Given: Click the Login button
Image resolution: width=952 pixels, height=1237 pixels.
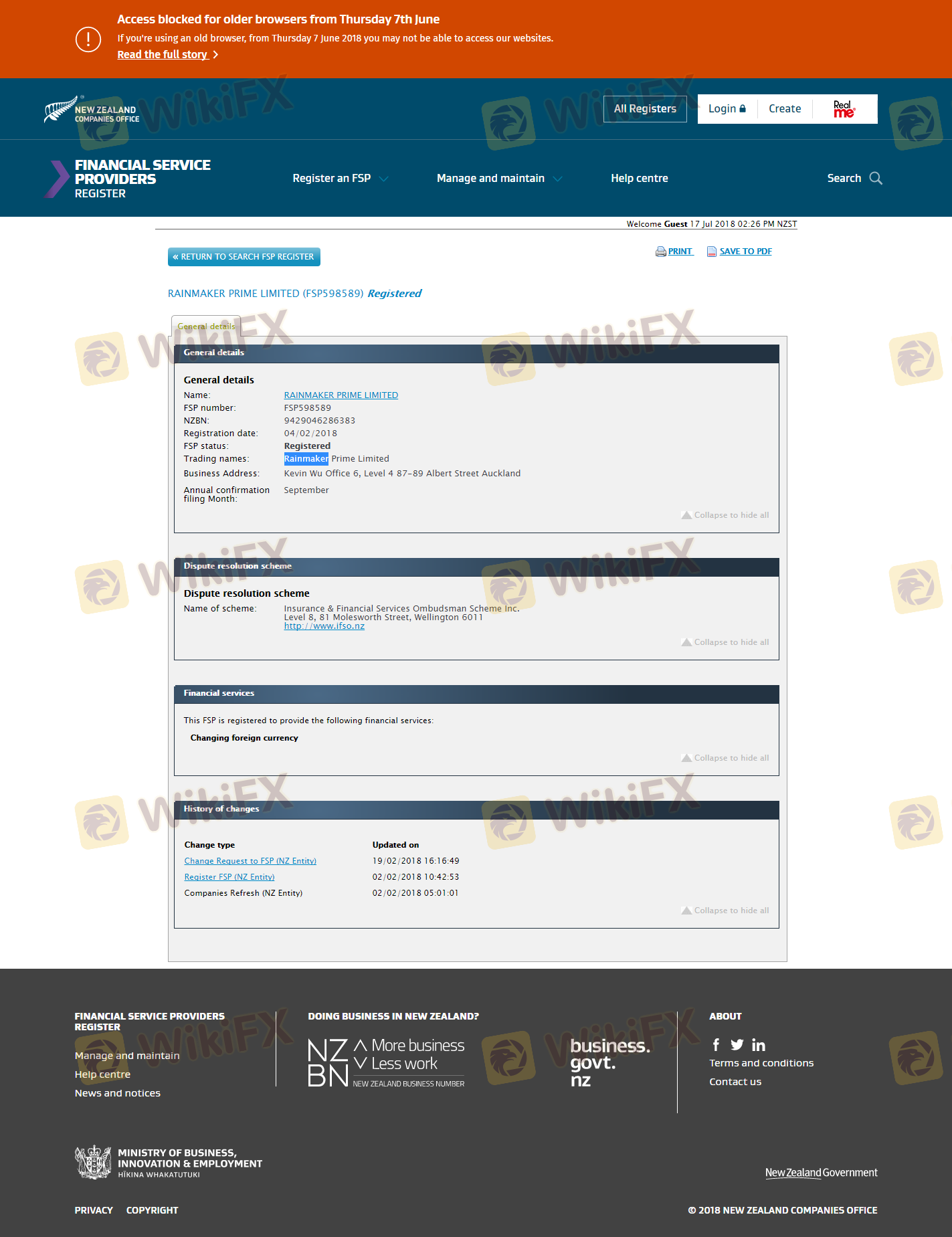Looking at the screenshot, I should click(727, 109).
